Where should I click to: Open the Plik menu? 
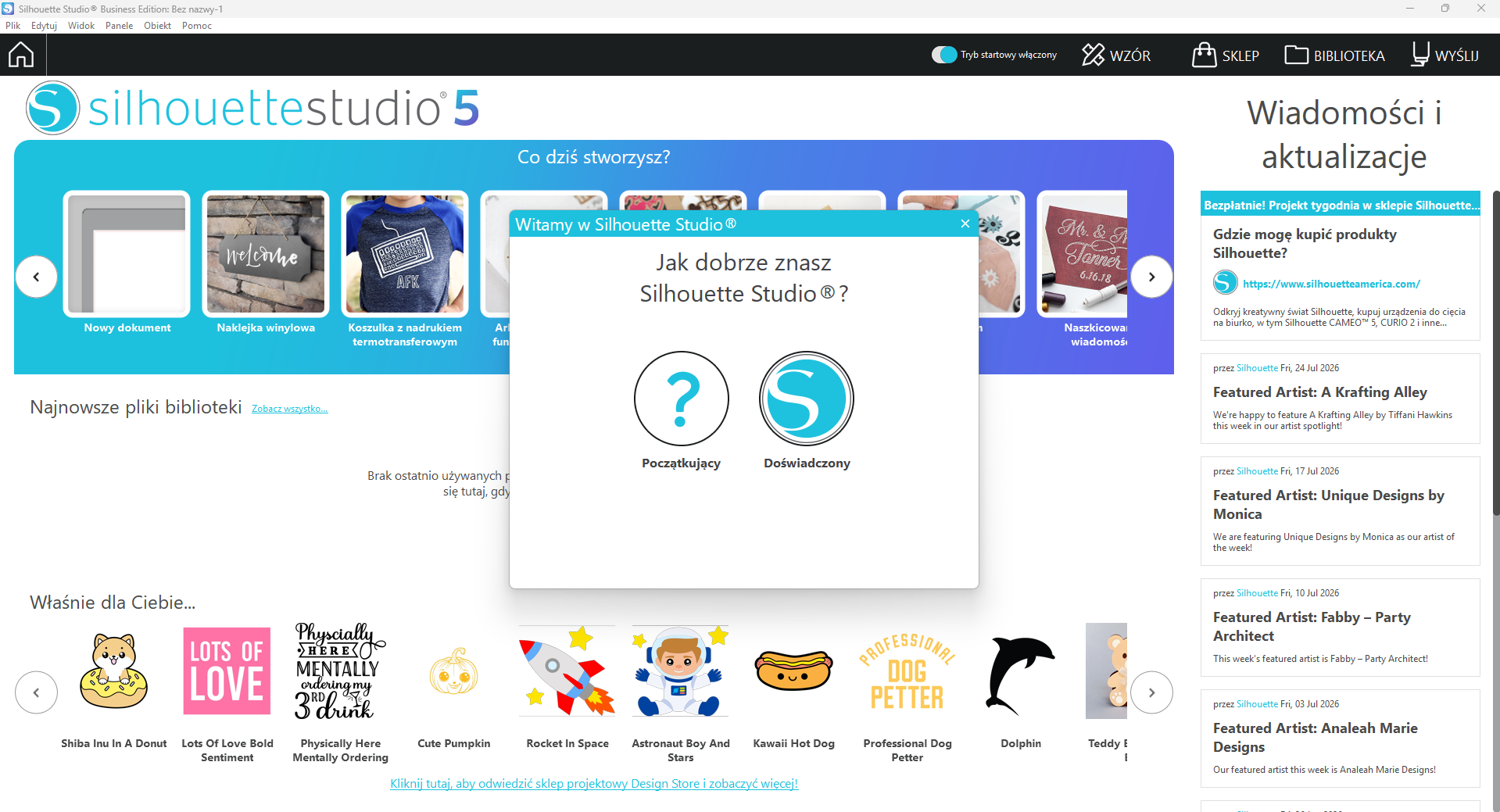tap(13, 26)
